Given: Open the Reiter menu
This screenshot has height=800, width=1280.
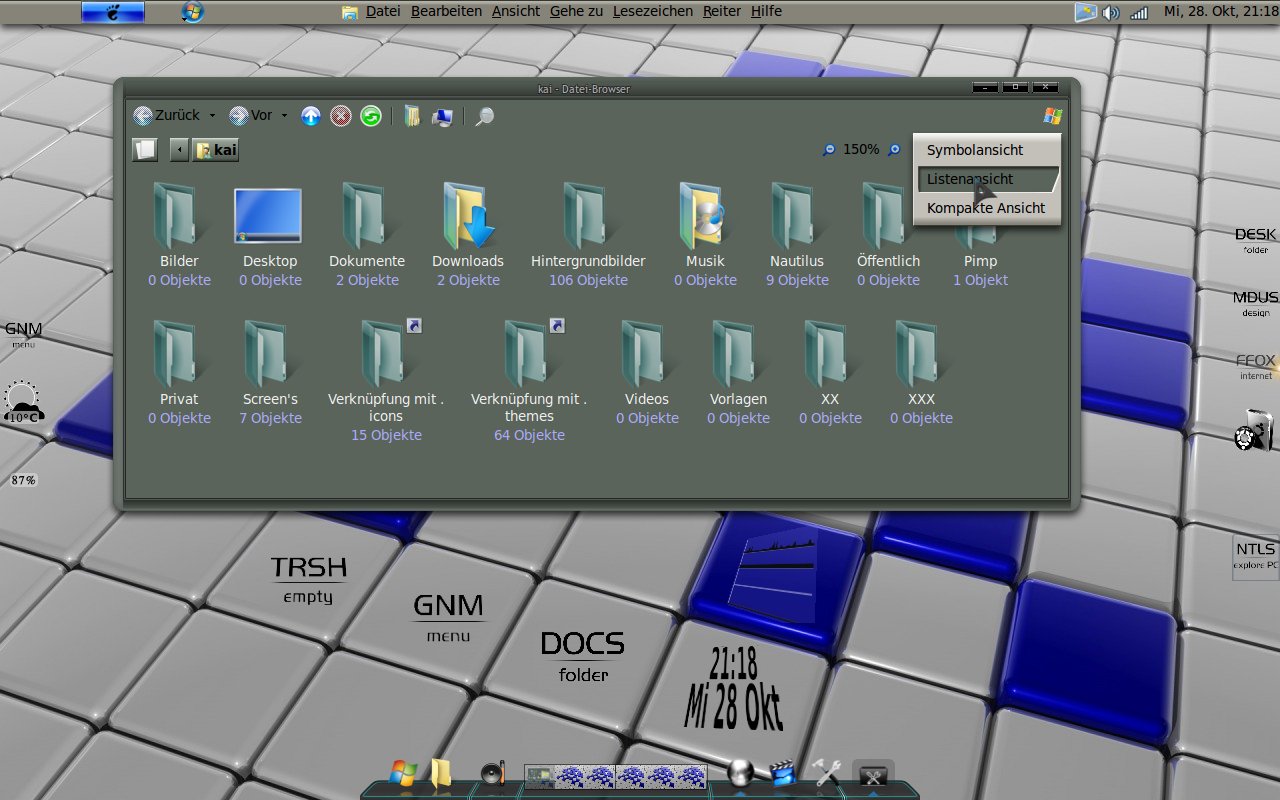Looking at the screenshot, I should click(x=722, y=11).
